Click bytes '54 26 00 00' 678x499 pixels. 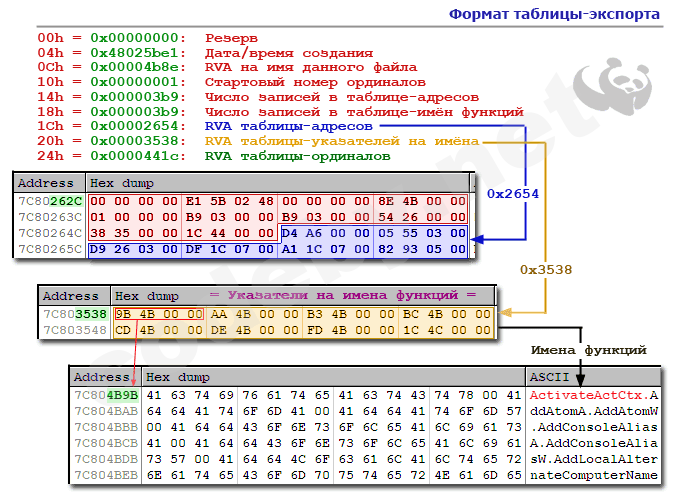coord(422,217)
